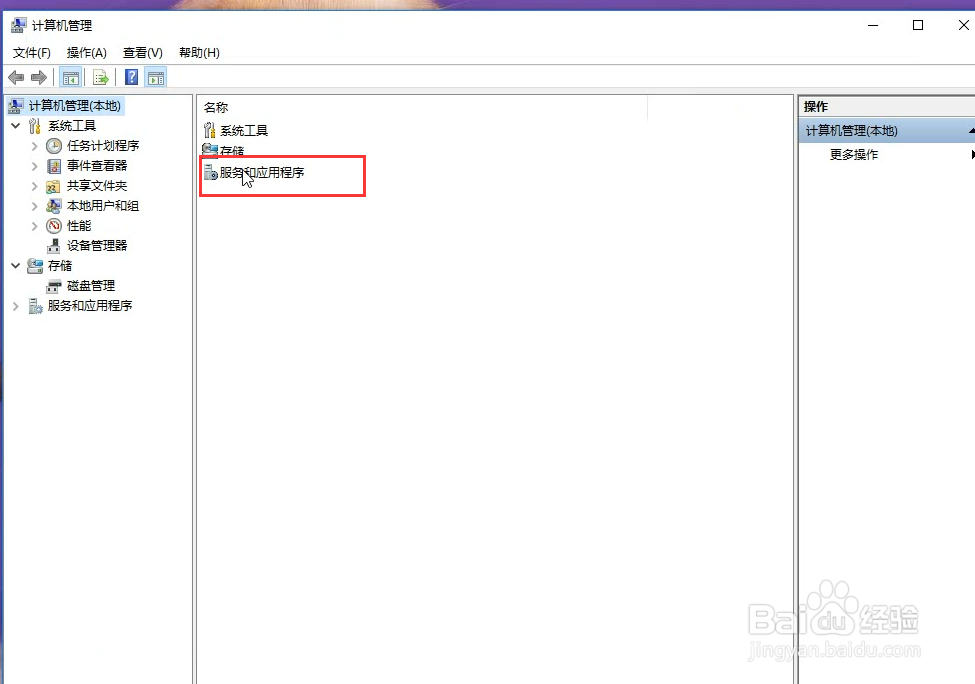Image resolution: width=975 pixels, height=684 pixels.
Task: Select 存储 text in center list
Action: tap(232, 150)
